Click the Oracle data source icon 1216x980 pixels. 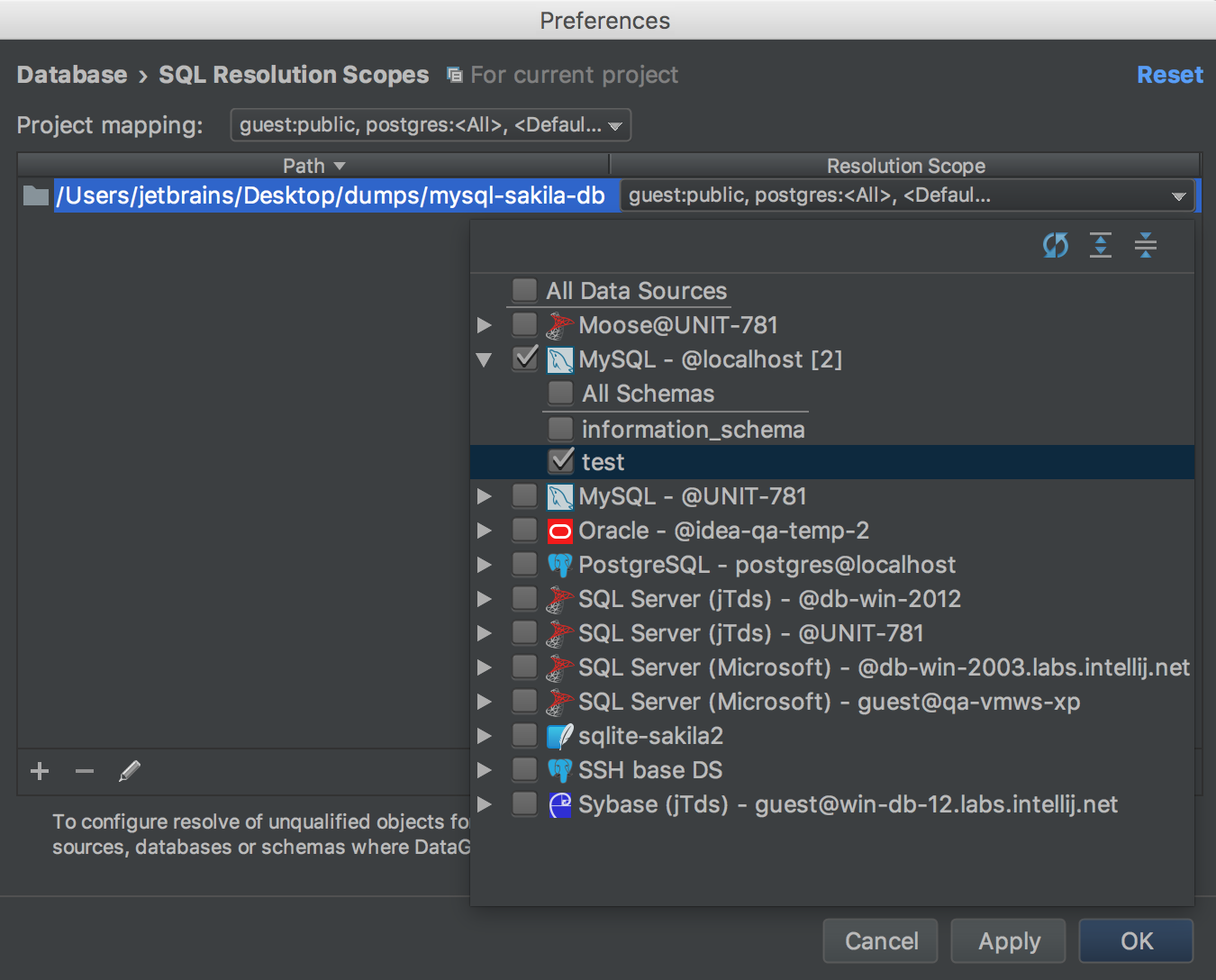tap(559, 531)
